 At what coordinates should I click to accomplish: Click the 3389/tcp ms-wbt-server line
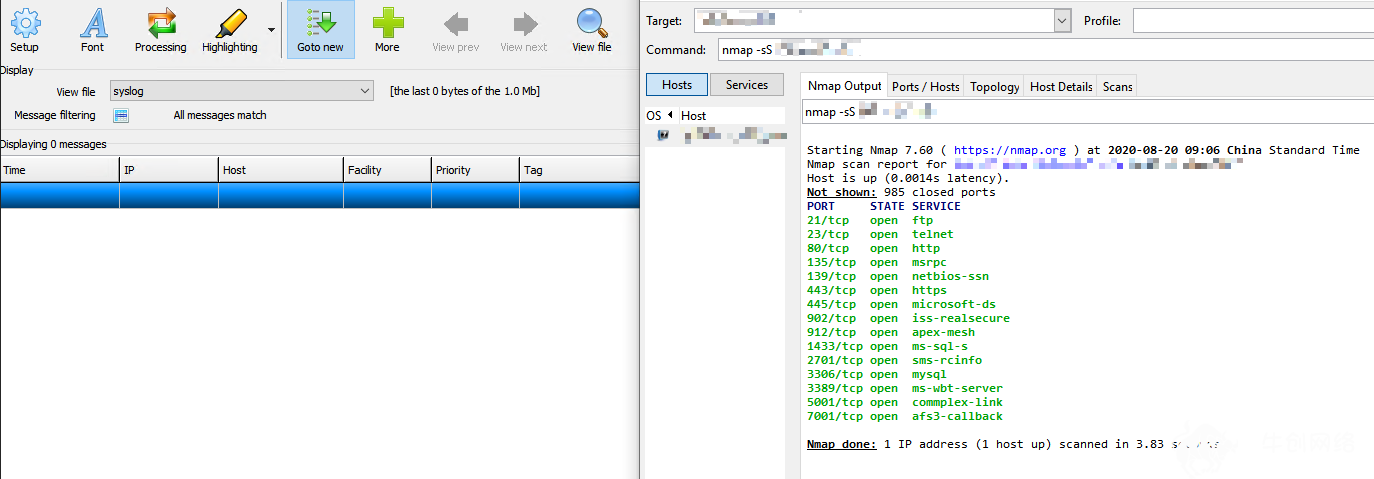click(x=905, y=388)
